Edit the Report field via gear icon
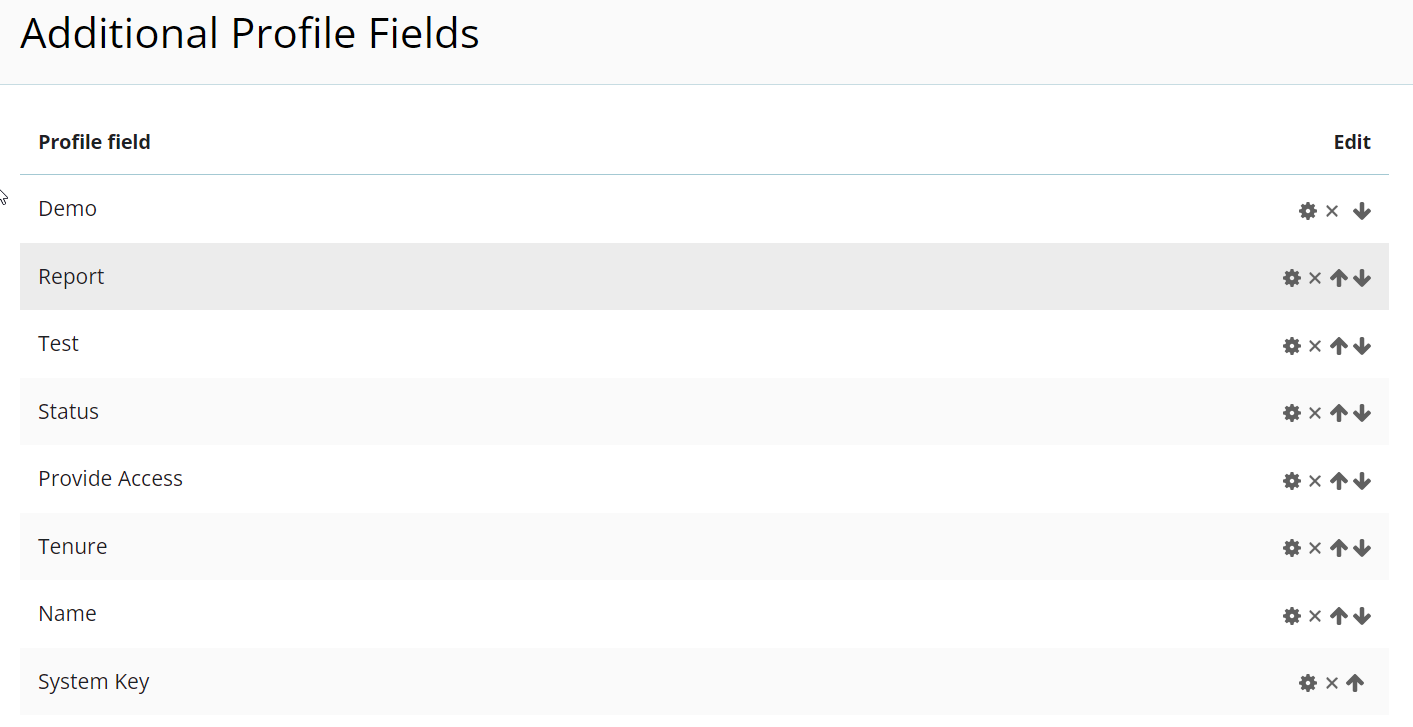 point(1291,278)
